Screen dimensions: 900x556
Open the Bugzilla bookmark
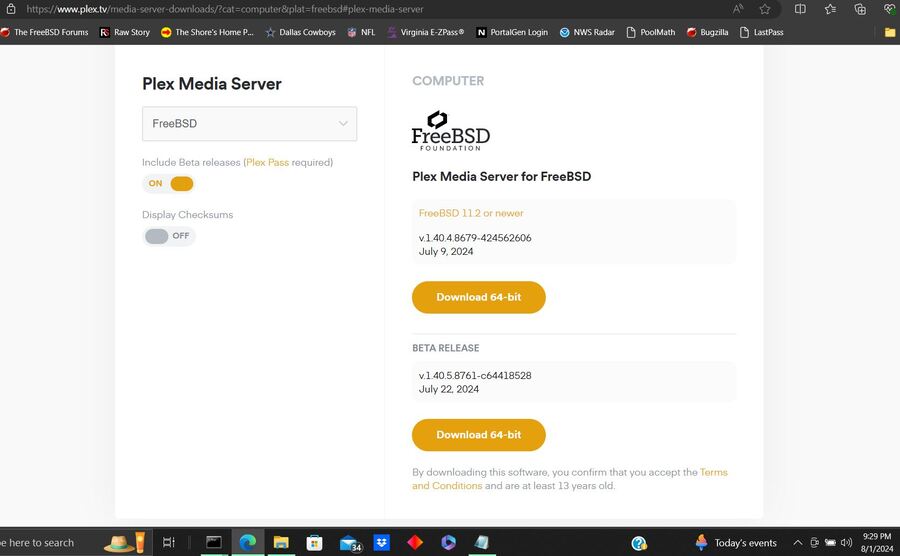click(x=707, y=32)
